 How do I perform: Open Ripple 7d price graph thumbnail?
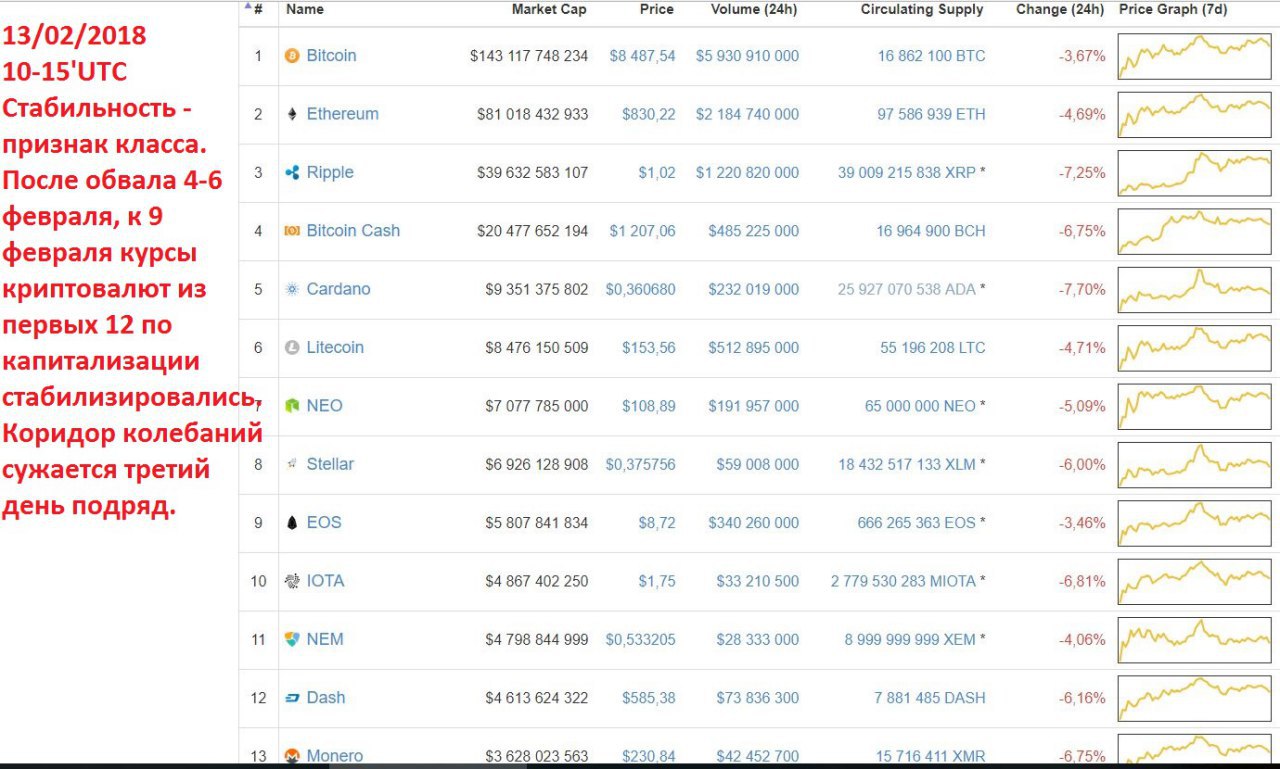pyautogui.click(x=1195, y=173)
